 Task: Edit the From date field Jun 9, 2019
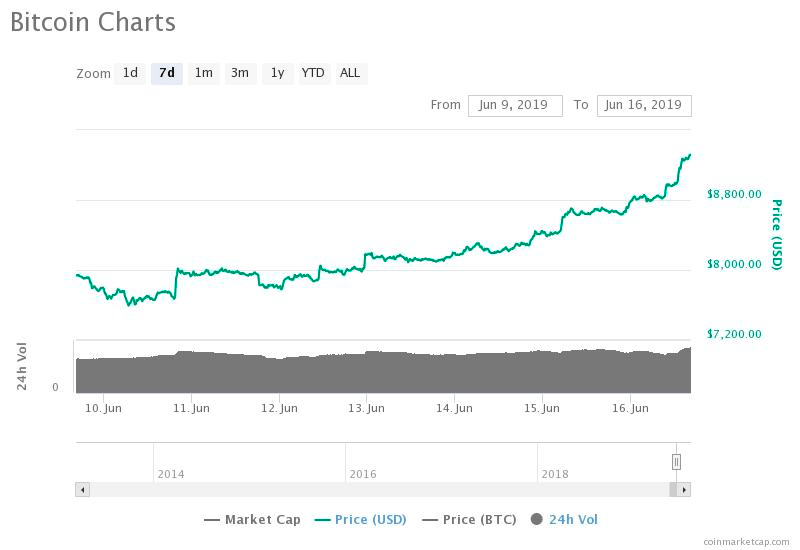[x=515, y=106]
